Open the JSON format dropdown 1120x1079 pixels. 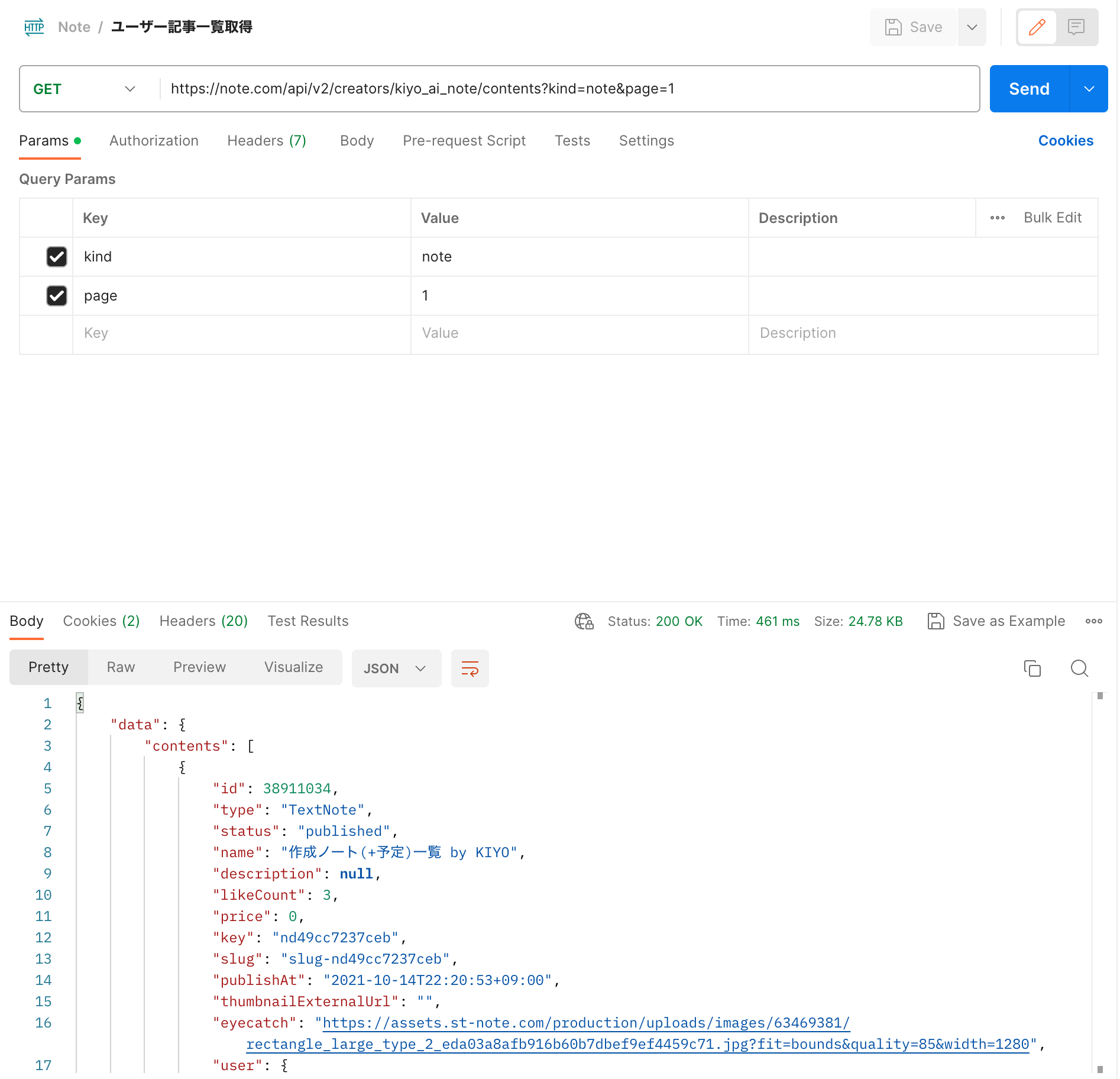click(396, 668)
